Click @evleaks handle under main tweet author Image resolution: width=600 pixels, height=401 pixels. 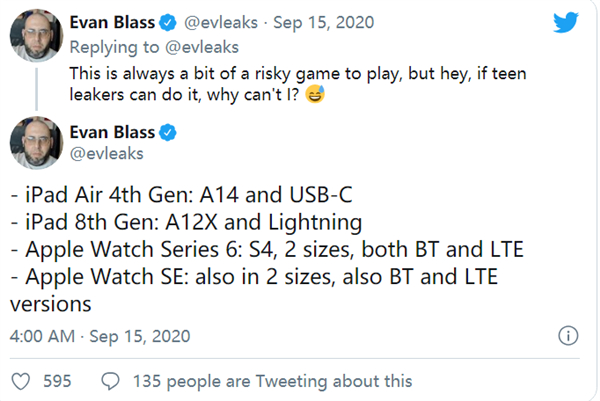point(112,155)
